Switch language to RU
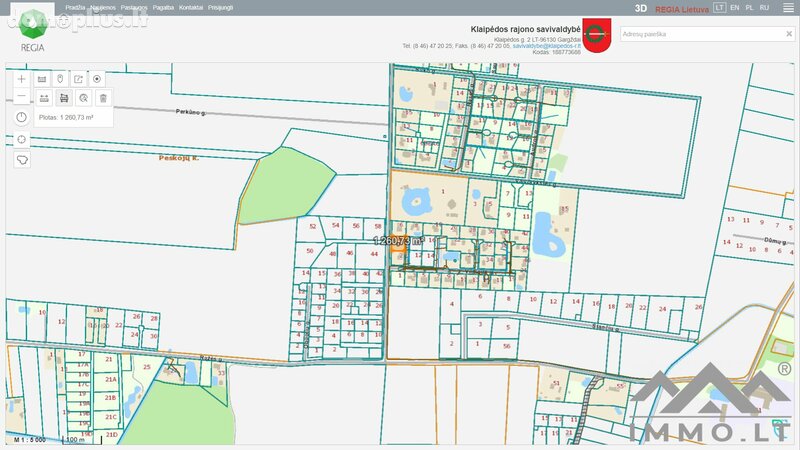Viewport: 800px width, 450px height. tap(764, 8)
